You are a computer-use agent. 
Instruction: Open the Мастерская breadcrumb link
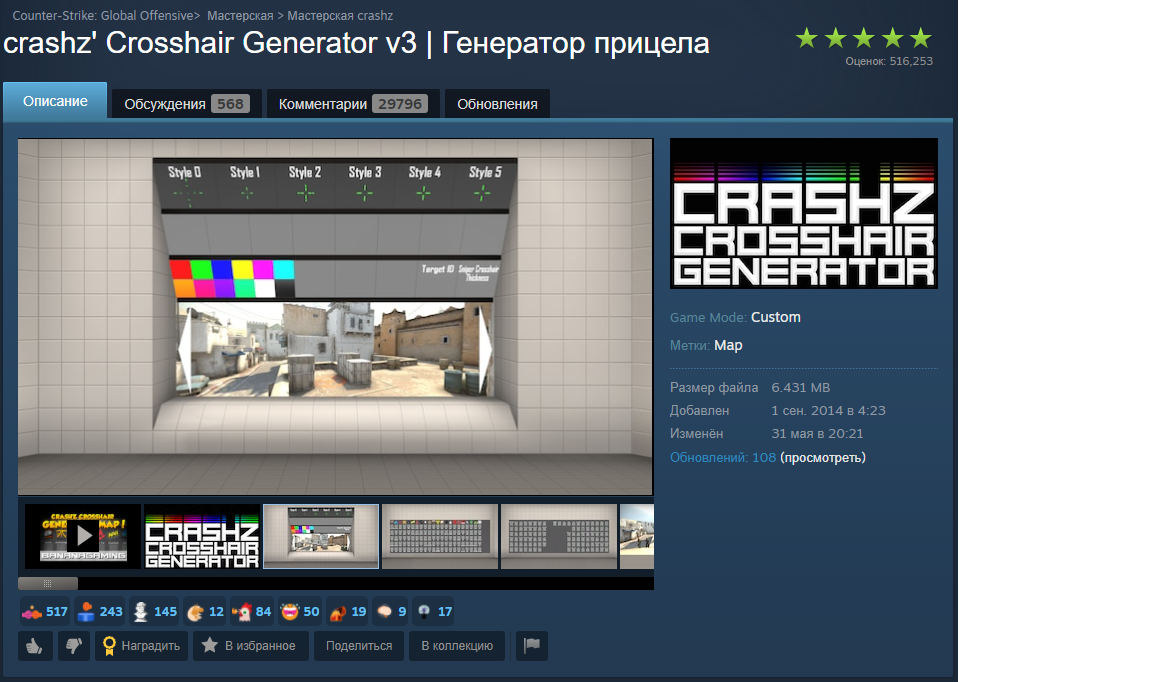[240, 15]
